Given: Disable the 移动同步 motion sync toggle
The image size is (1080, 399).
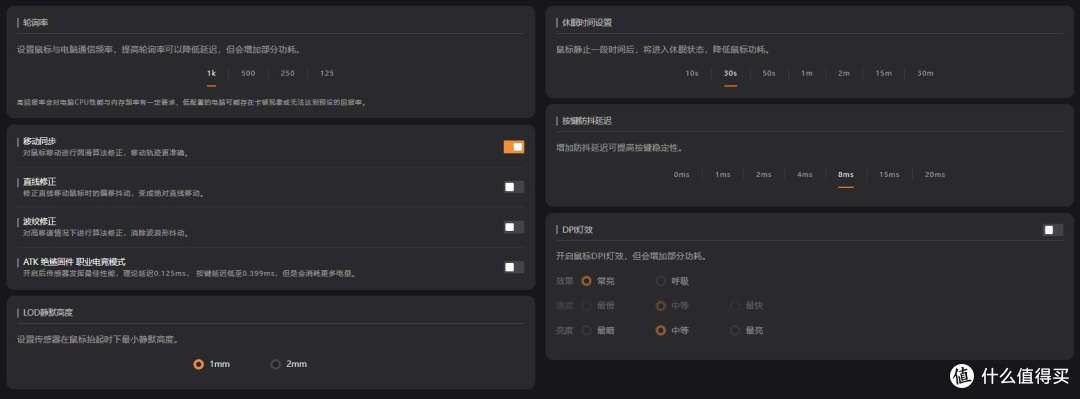Looking at the screenshot, I should coord(514,147).
